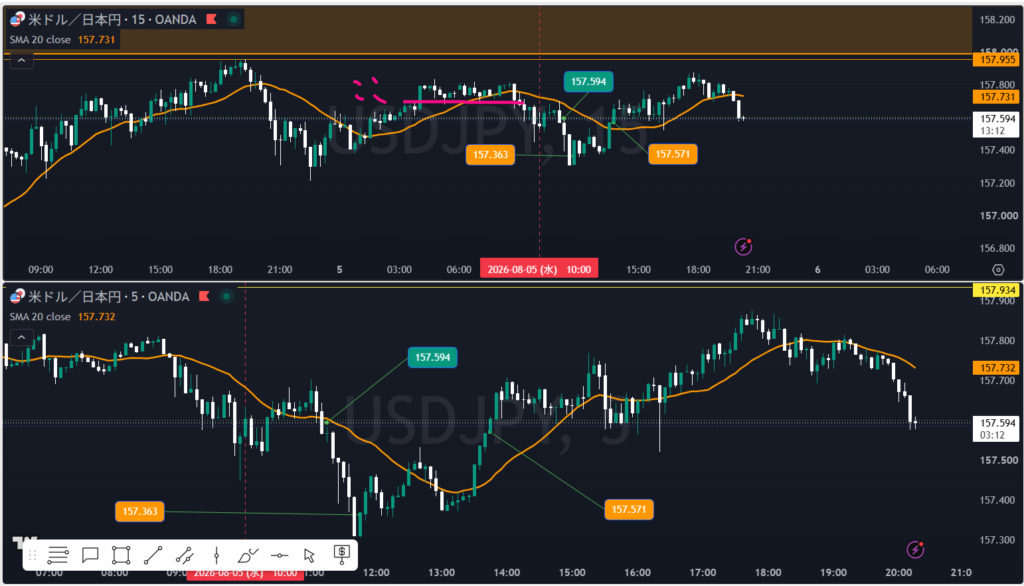Click 09:00 label on upper time axis

40,269
